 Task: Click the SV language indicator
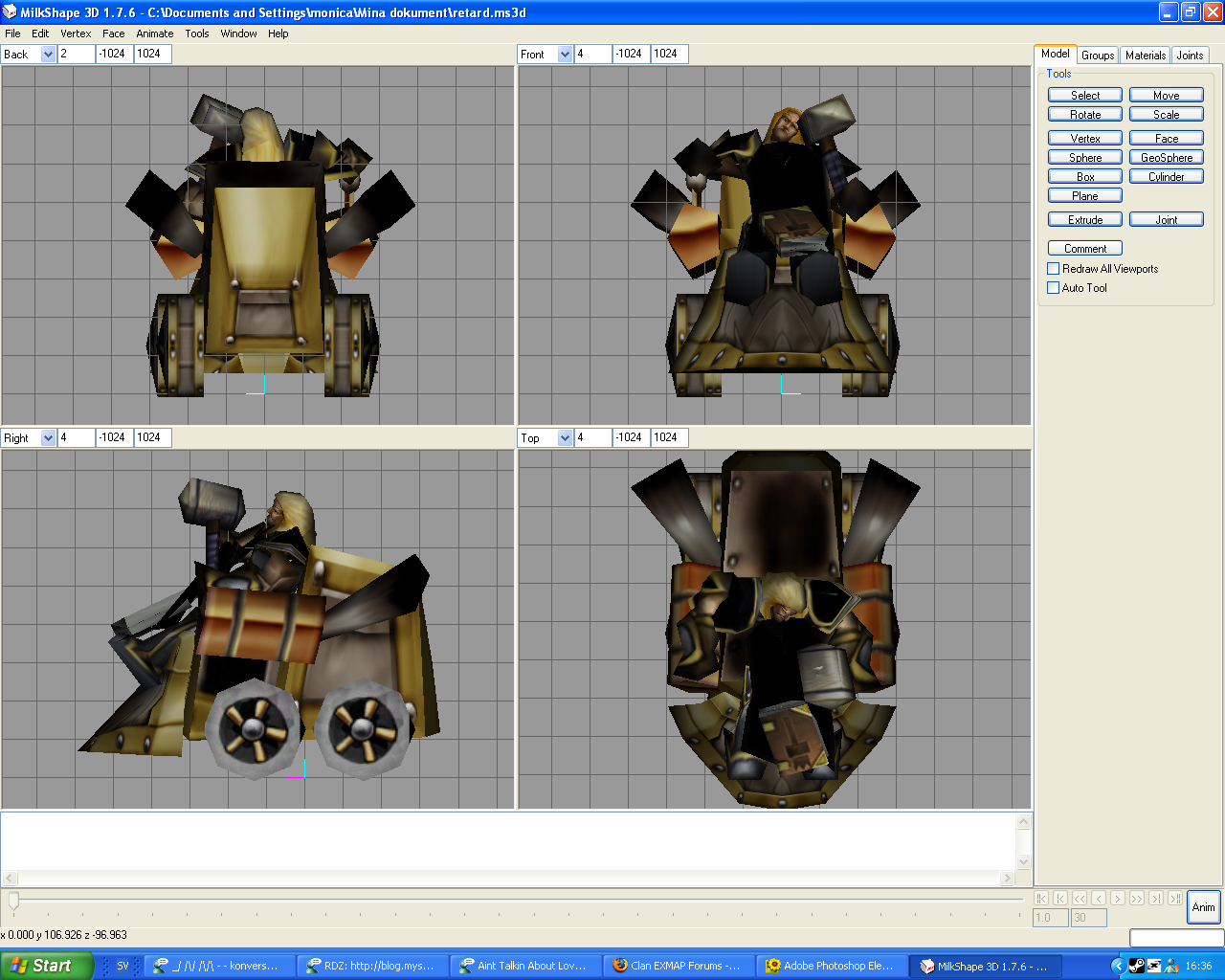(122, 966)
